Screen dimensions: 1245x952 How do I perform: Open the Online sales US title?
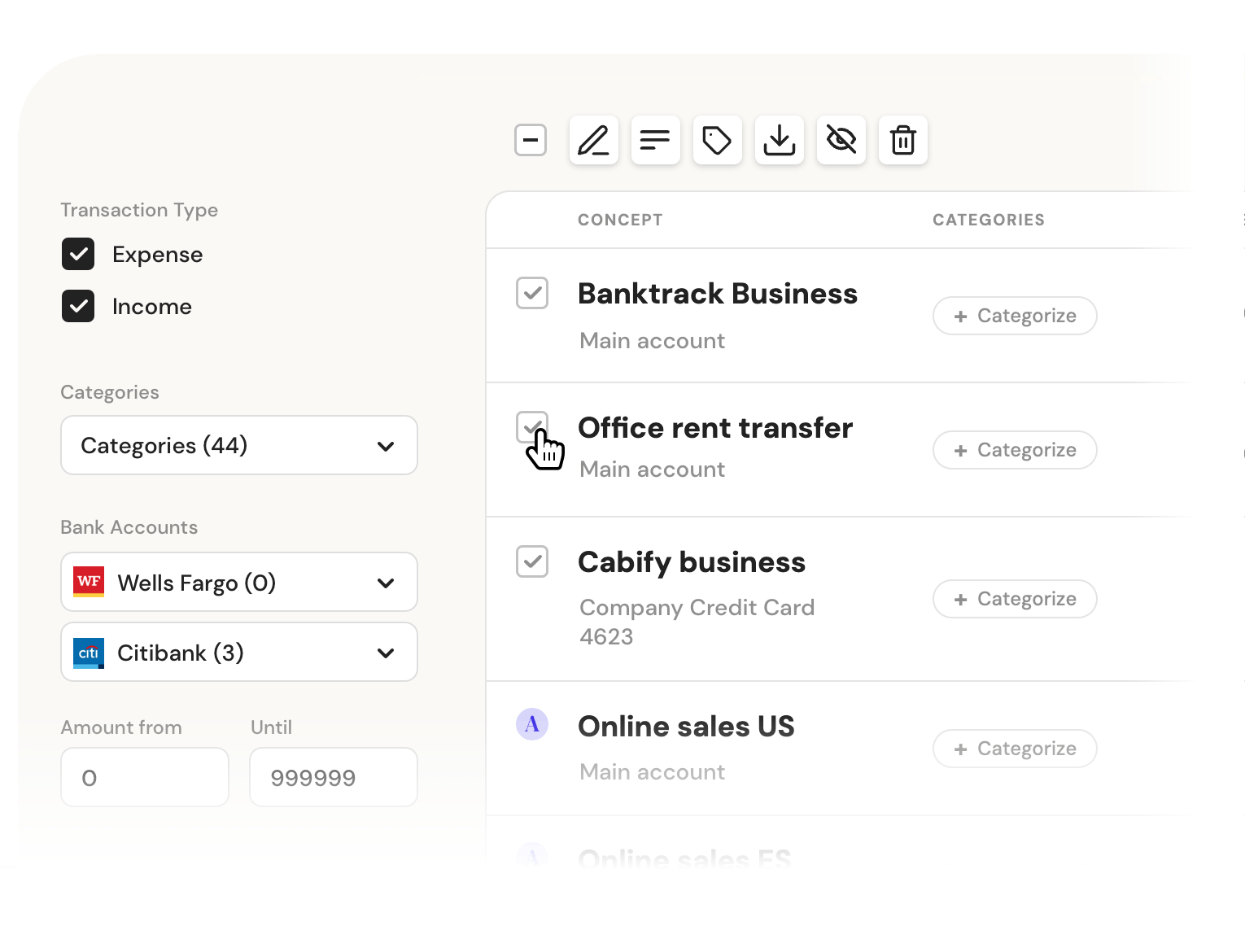686,727
